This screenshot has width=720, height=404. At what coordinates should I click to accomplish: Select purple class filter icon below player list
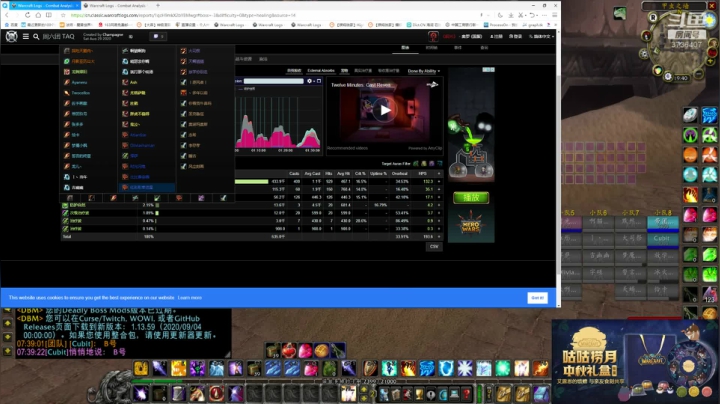201,198
